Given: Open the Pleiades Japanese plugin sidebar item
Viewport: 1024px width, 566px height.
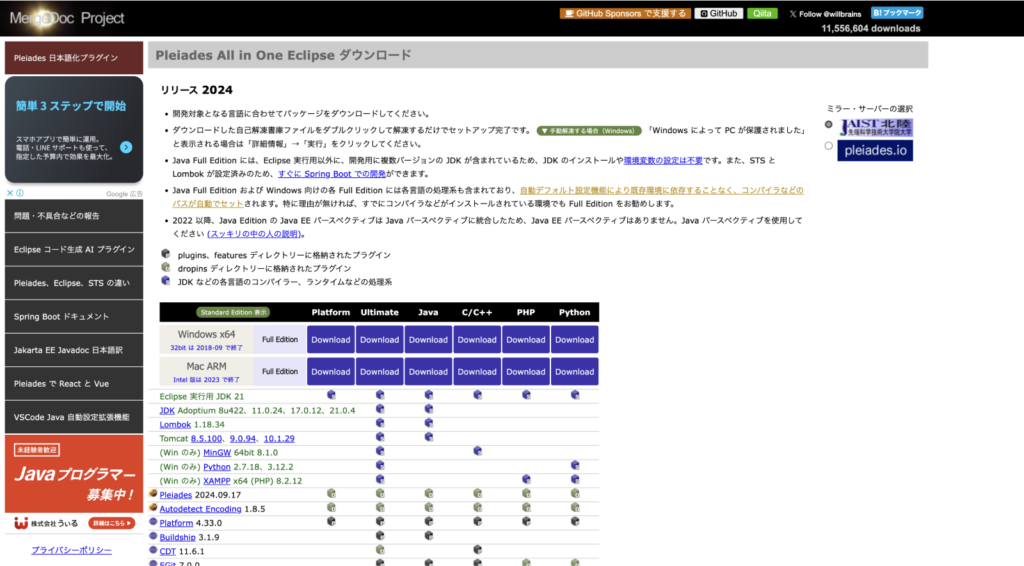Looking at the screenshot, I should 73,58.
